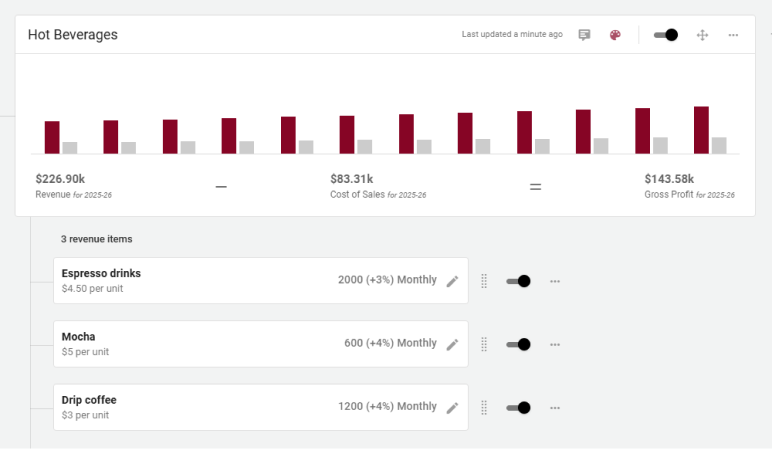Toggle Hot Beverages section switch
Image resolution: width=772 pixels, height=449 pixels.
click(x=666, y=35)
